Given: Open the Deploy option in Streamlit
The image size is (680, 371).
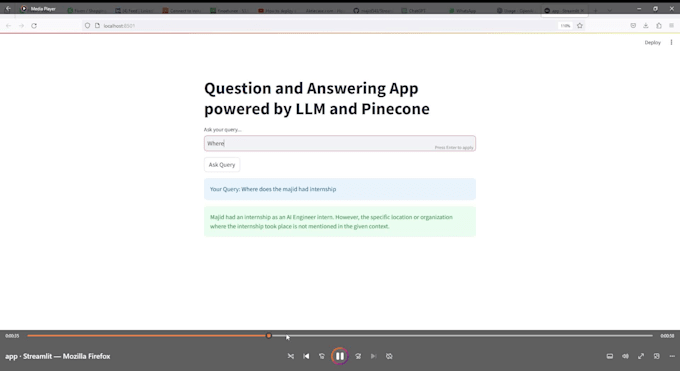Looking at the screenshot, I should point(652,43).
